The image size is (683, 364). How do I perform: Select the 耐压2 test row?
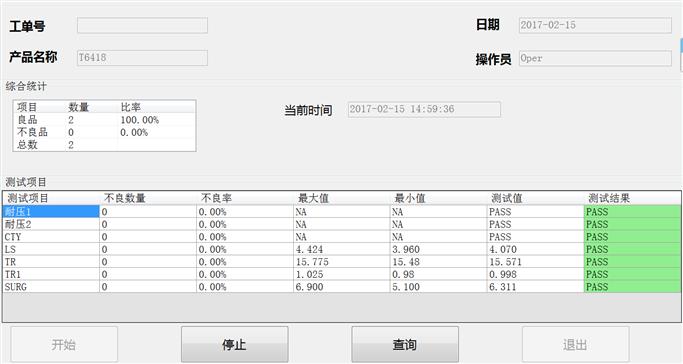(x=342, y=225)
